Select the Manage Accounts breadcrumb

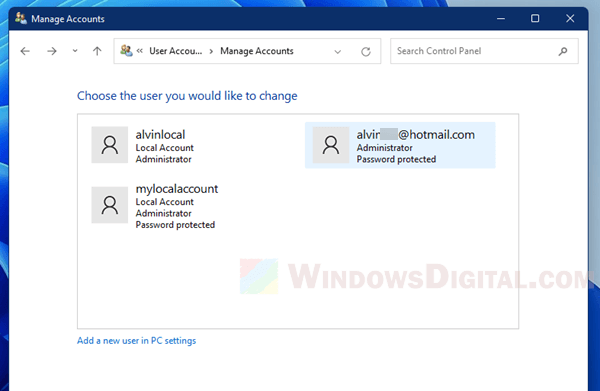coord(257,51)
